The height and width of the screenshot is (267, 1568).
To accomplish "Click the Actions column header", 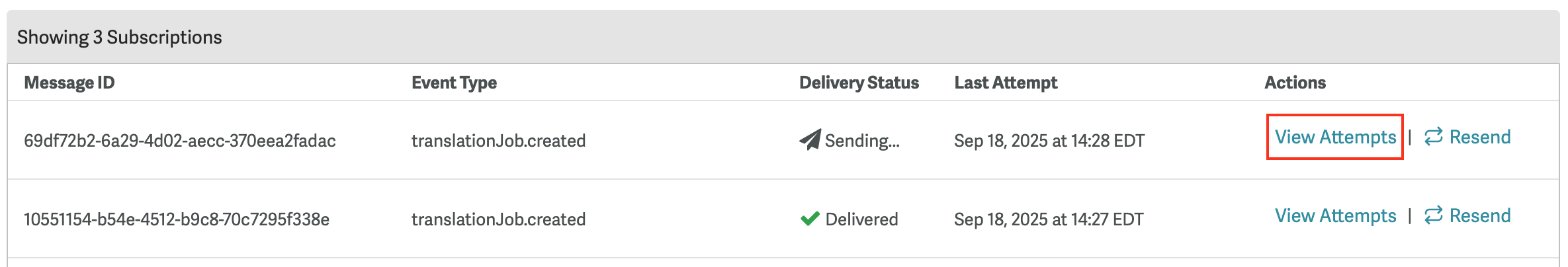I will pos(1295,83).
